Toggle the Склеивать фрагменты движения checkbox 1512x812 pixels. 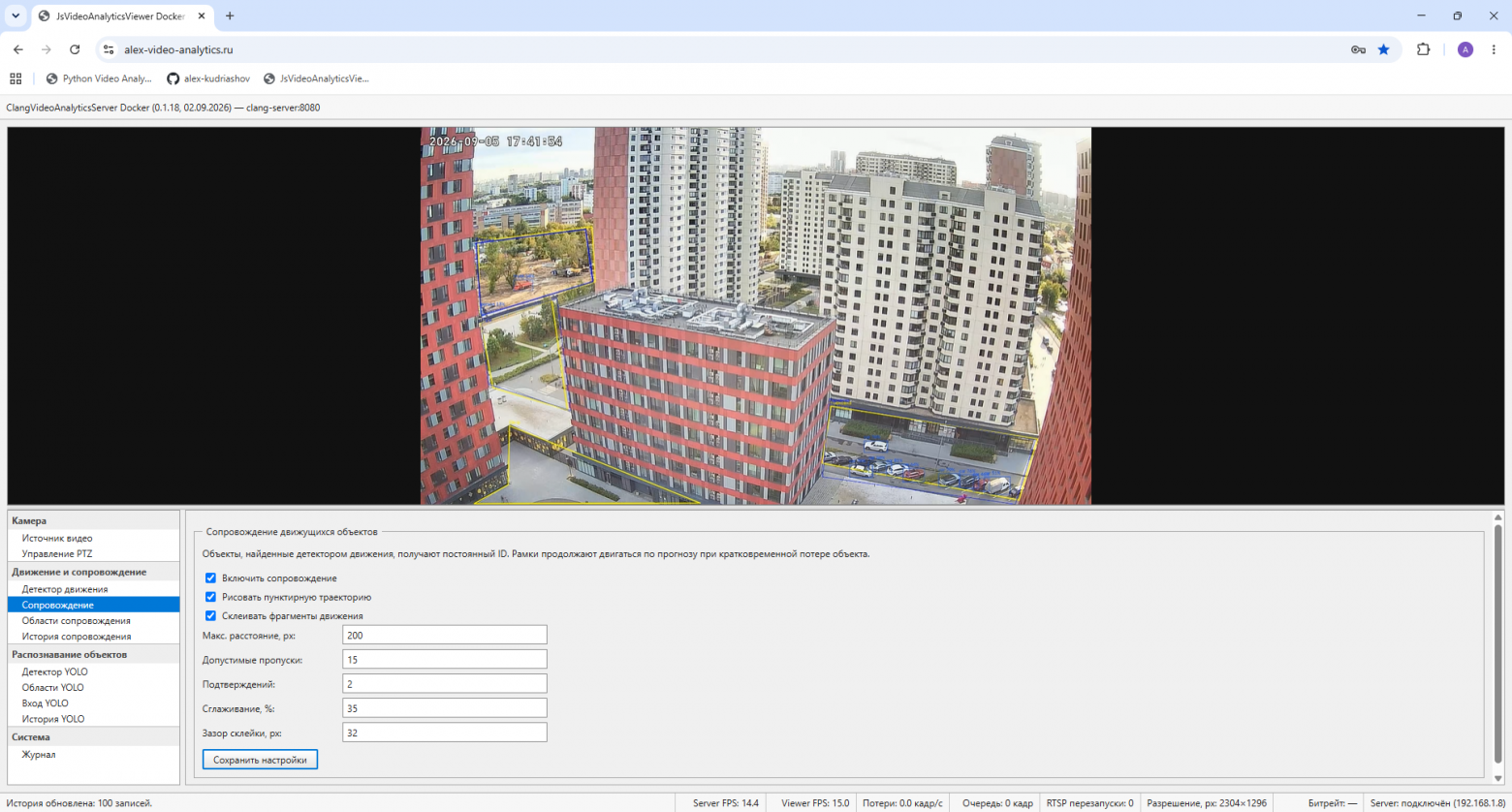pos(210,615)
